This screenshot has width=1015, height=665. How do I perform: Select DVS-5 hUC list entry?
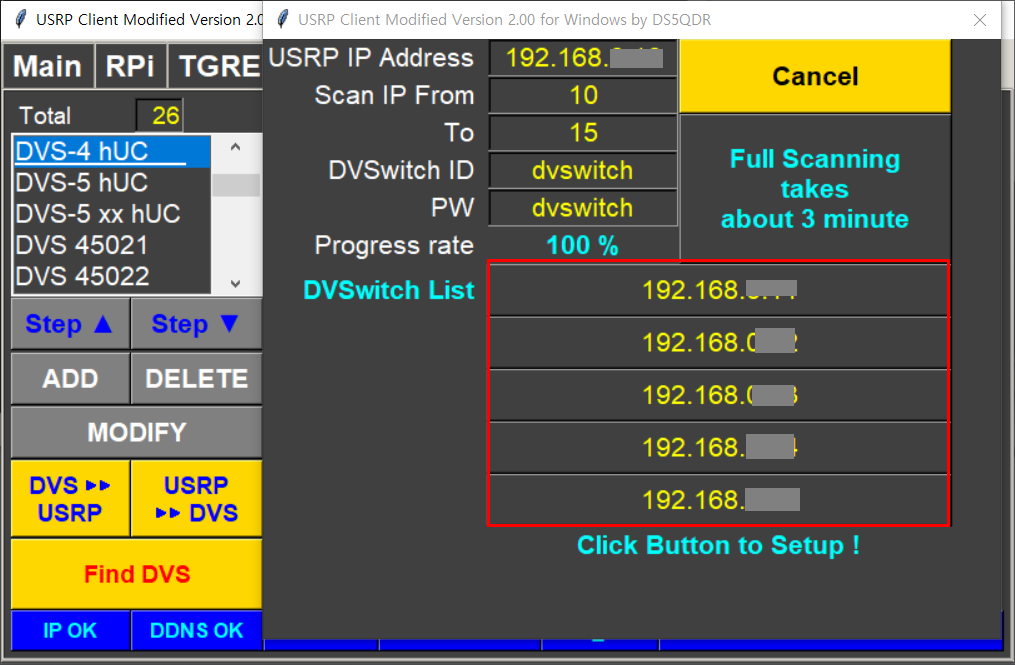click(112, 183)
